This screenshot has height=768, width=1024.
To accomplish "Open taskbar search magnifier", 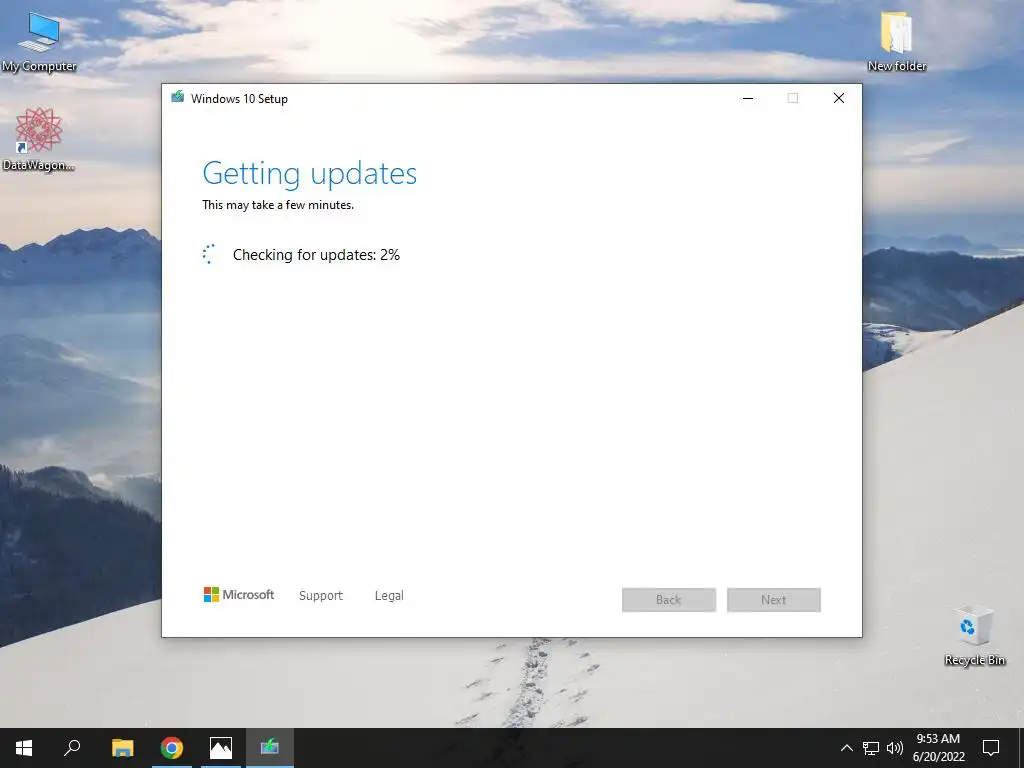I will (72, 748).
